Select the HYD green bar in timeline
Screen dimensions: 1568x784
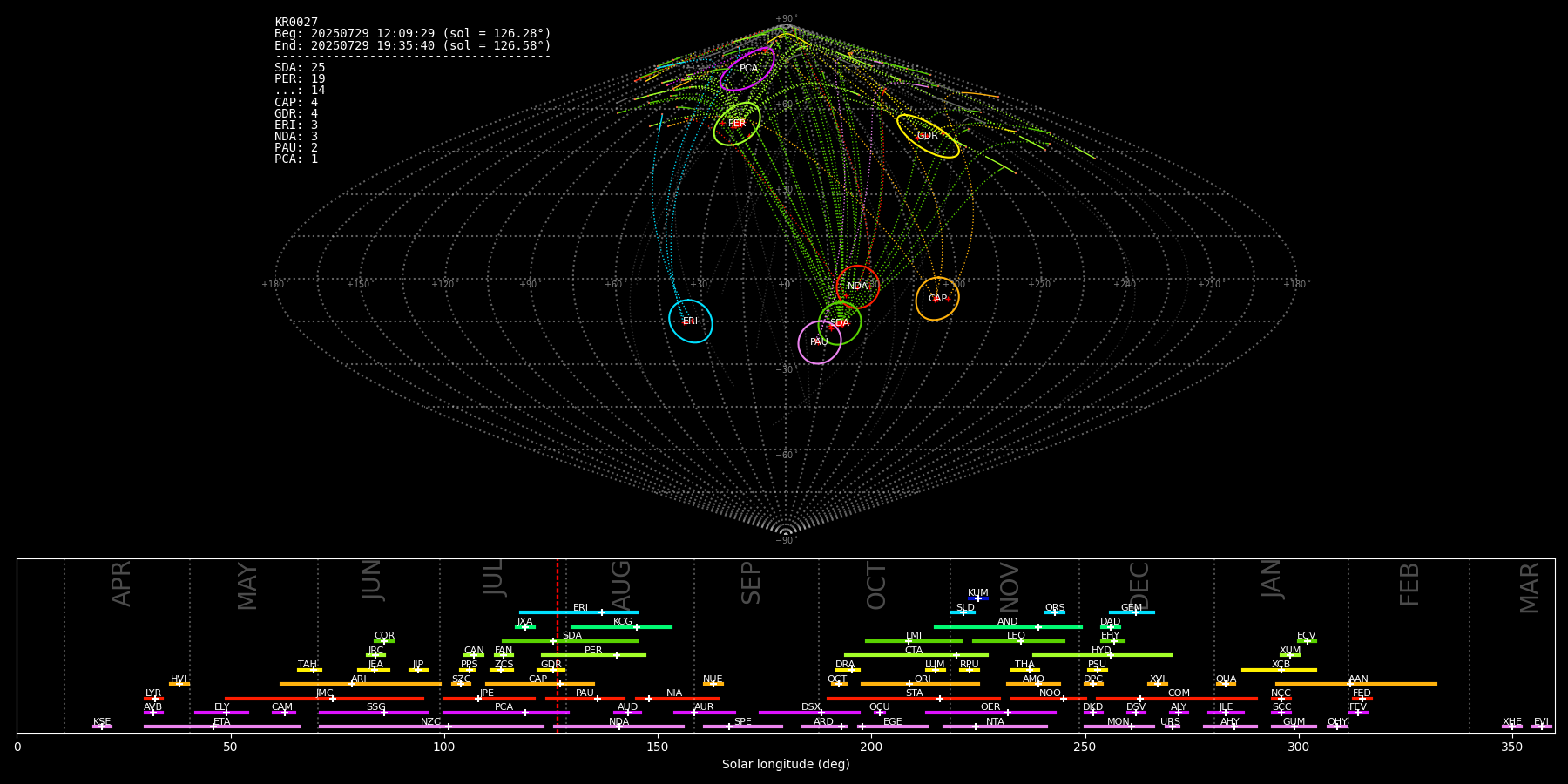pos(1102,655)
